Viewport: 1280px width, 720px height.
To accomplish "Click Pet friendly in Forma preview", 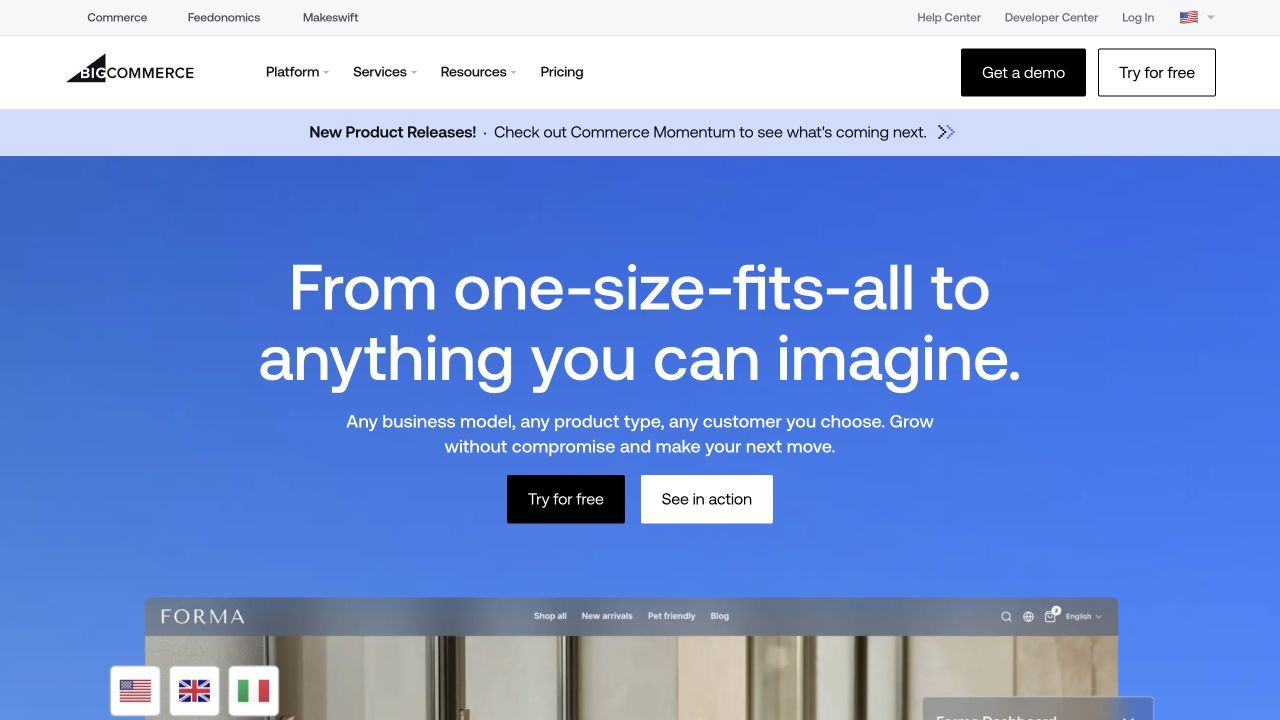I will tap(671, 616).
